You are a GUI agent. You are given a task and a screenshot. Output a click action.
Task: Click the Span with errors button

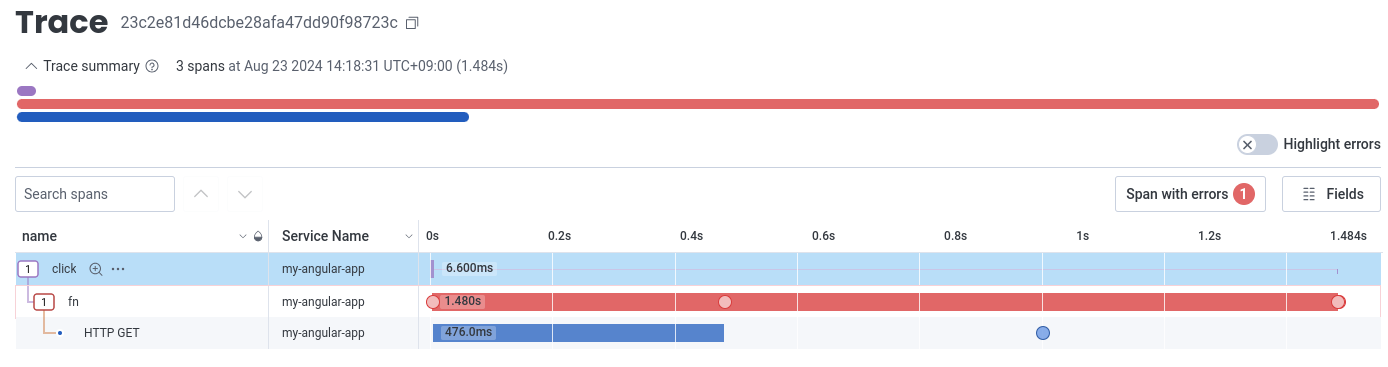(x=1190, y=194)
